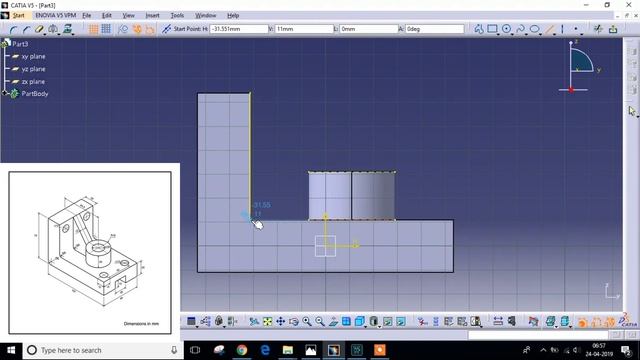Image resolution: width=640 pixels, height=360 pixels.
Task: Select the zx plane tree item
Action: 33,82
